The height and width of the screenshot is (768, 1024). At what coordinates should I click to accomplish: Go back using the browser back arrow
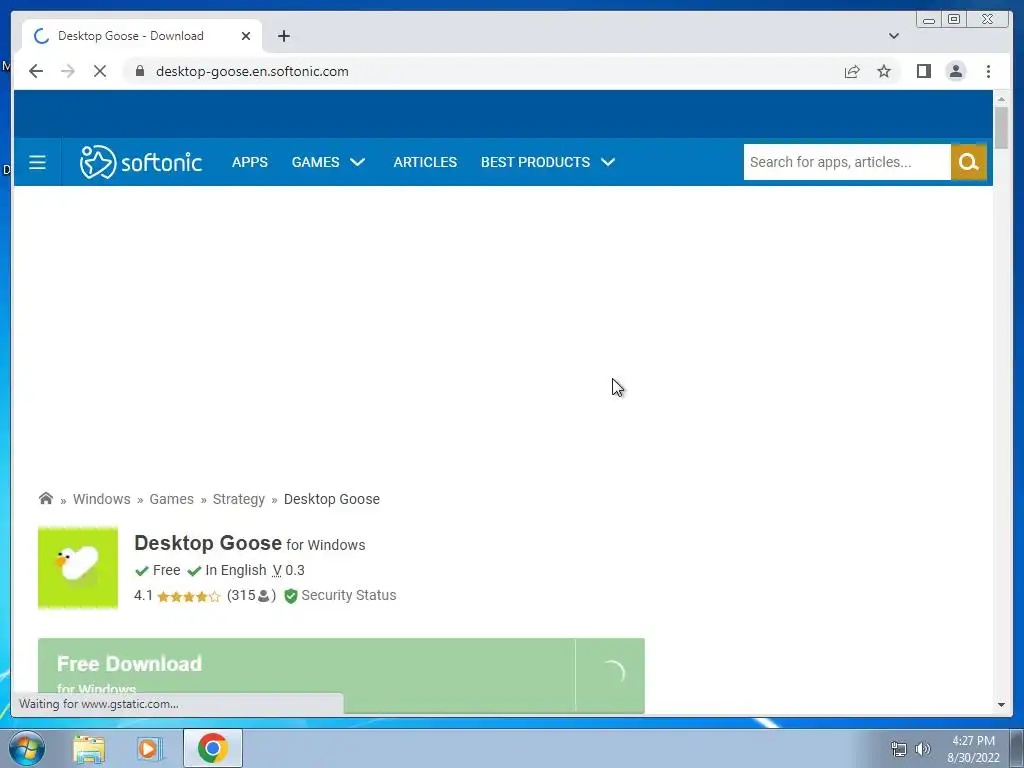click(36, 71)
